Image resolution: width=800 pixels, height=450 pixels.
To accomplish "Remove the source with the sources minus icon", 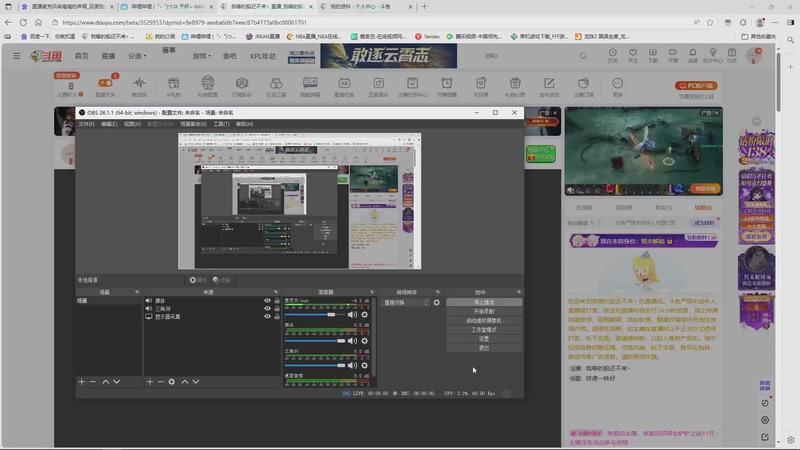I will (x=160, y=382).
